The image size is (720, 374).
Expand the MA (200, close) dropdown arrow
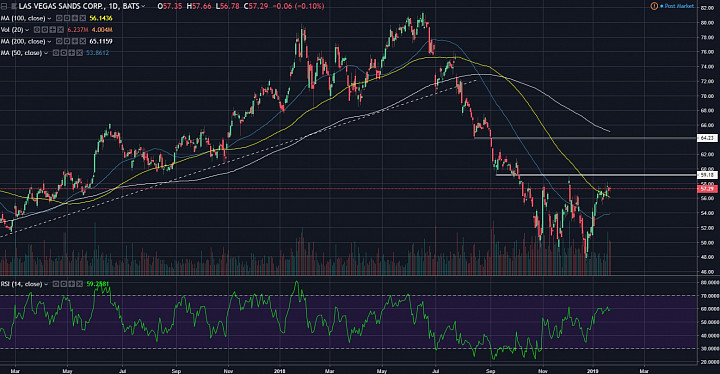coord(50,42)
